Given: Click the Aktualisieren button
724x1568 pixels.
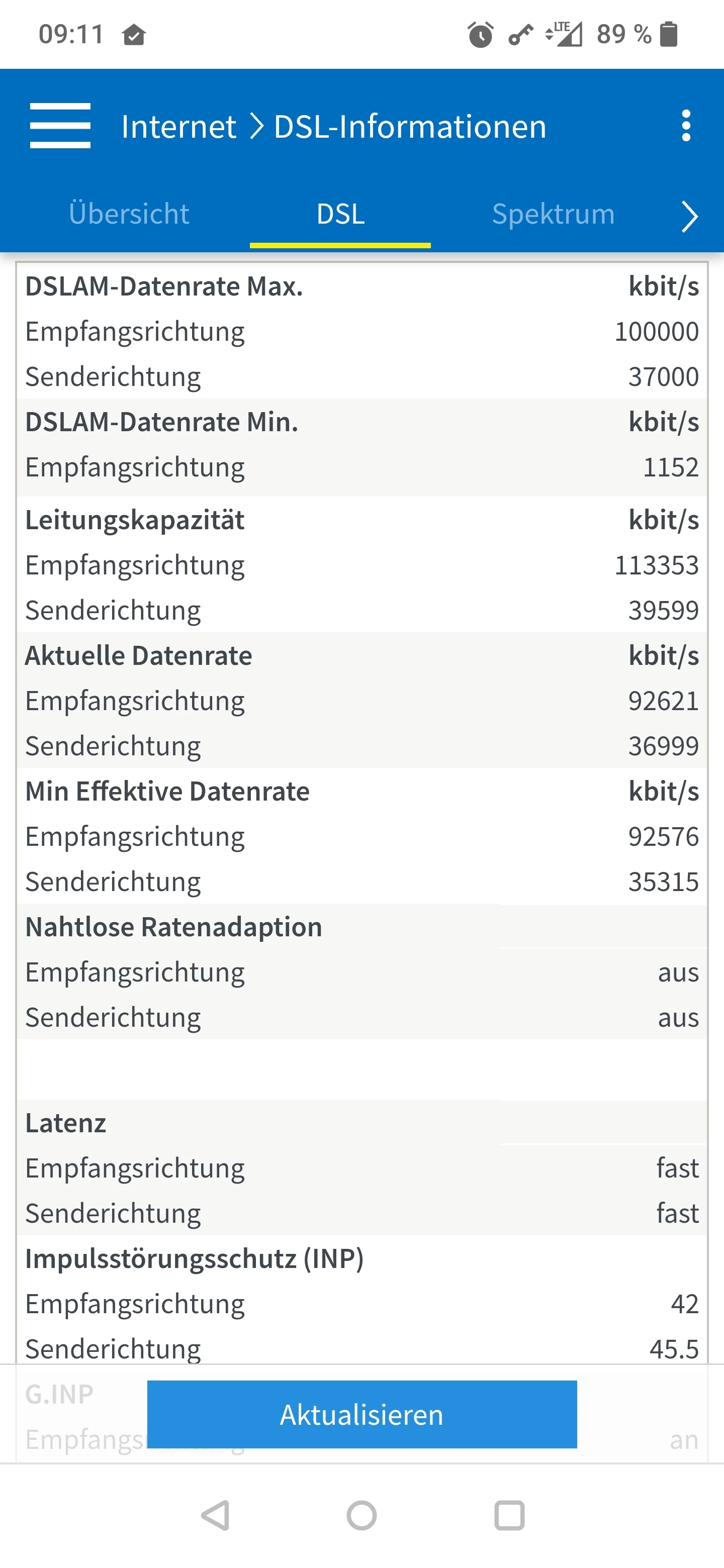Looking at the screenshot, I should [x=361, y=1415].
